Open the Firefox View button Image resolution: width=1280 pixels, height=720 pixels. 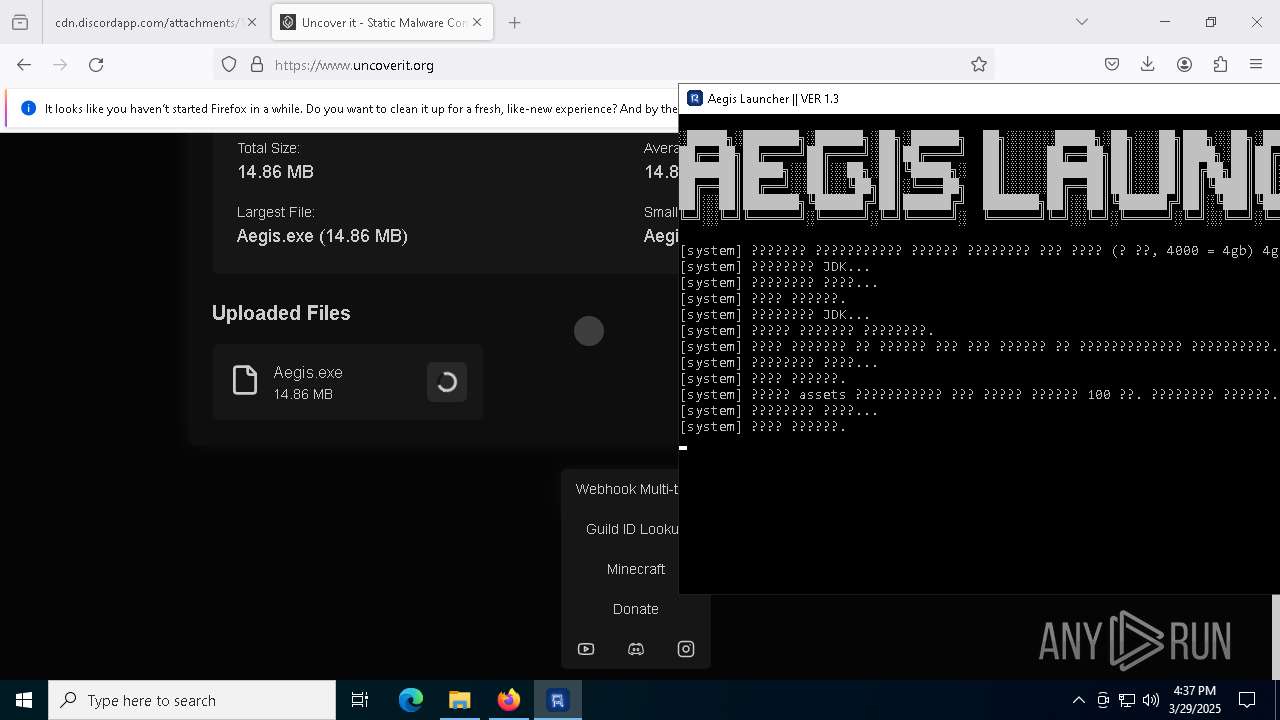20,22
